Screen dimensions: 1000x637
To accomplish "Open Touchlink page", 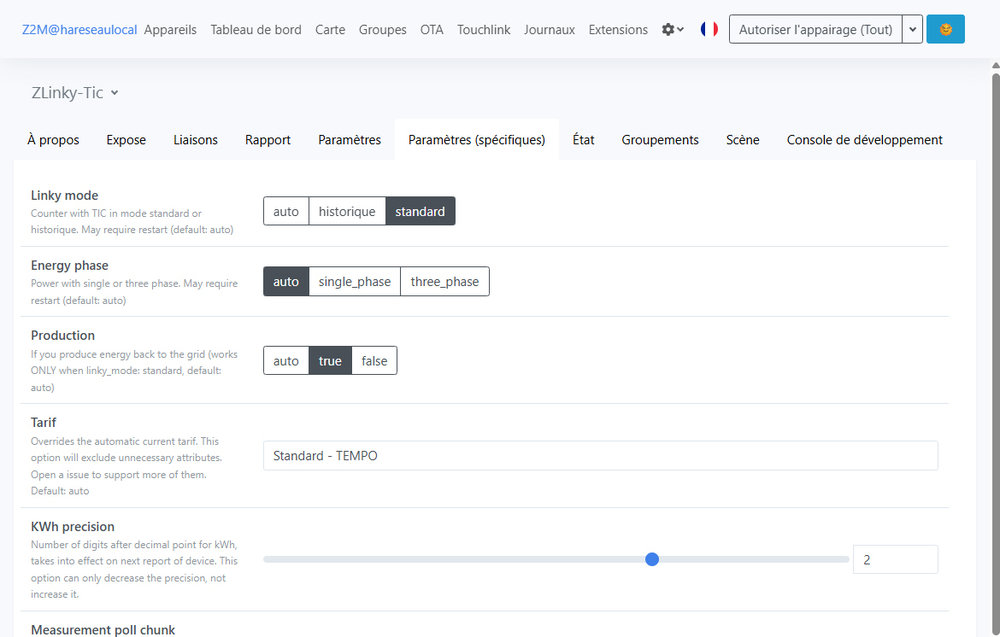I will pos(483,29).
